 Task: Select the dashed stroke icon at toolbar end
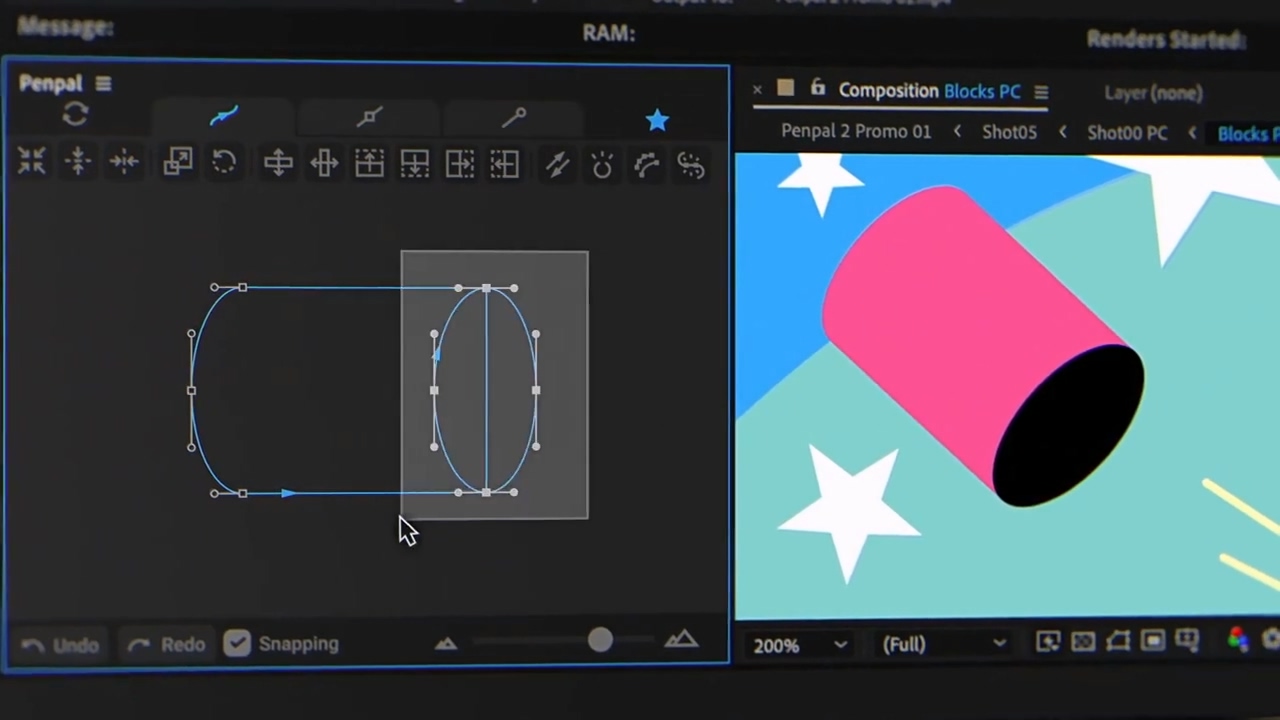click(690, 163)
